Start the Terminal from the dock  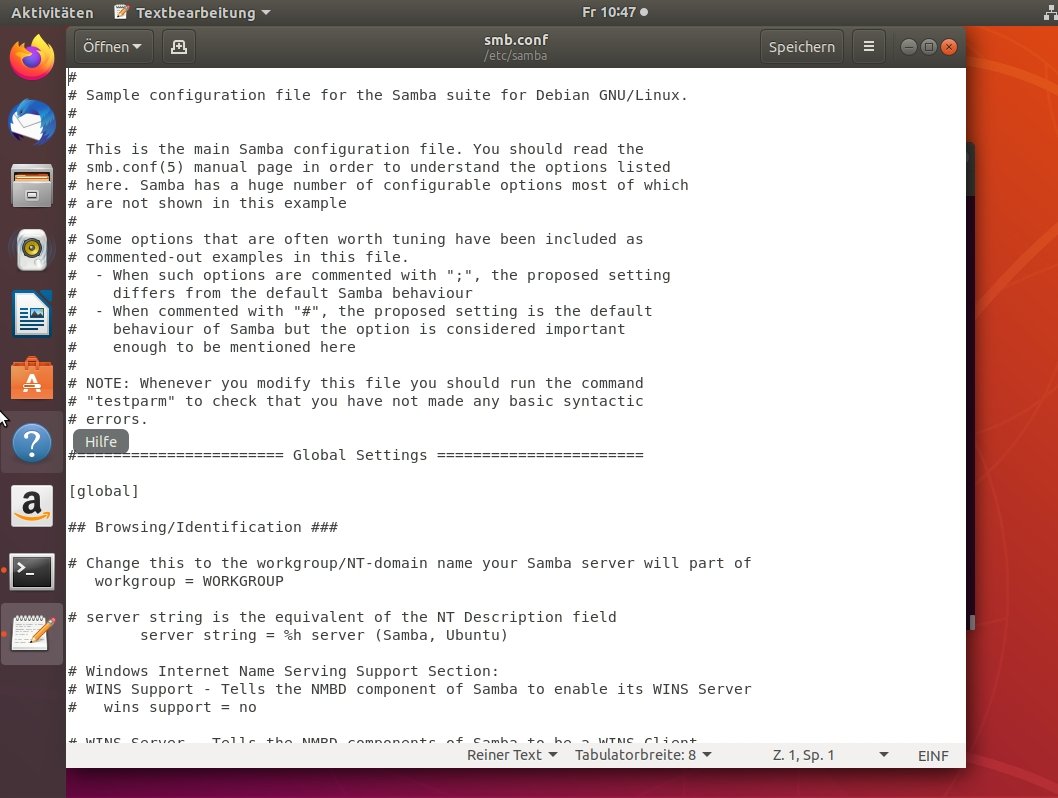click(x=32, y=570)
